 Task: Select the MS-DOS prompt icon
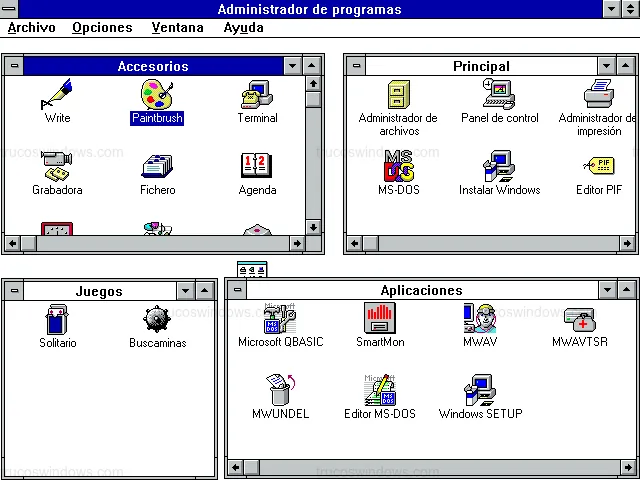(x=398, y=166)
